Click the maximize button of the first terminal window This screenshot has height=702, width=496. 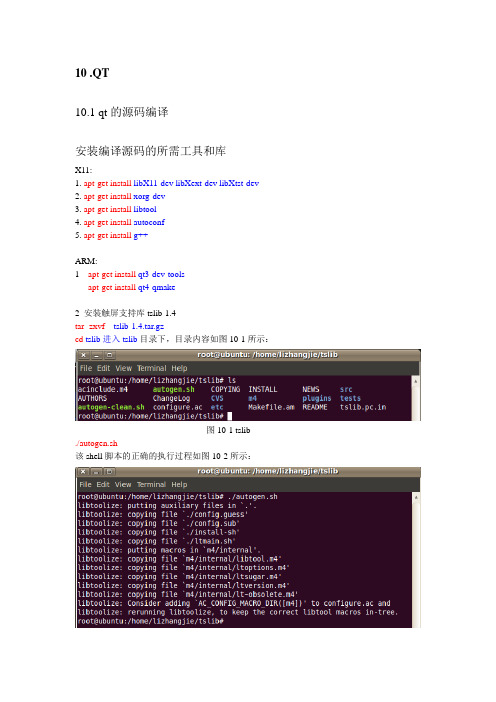tap(109, 355)
